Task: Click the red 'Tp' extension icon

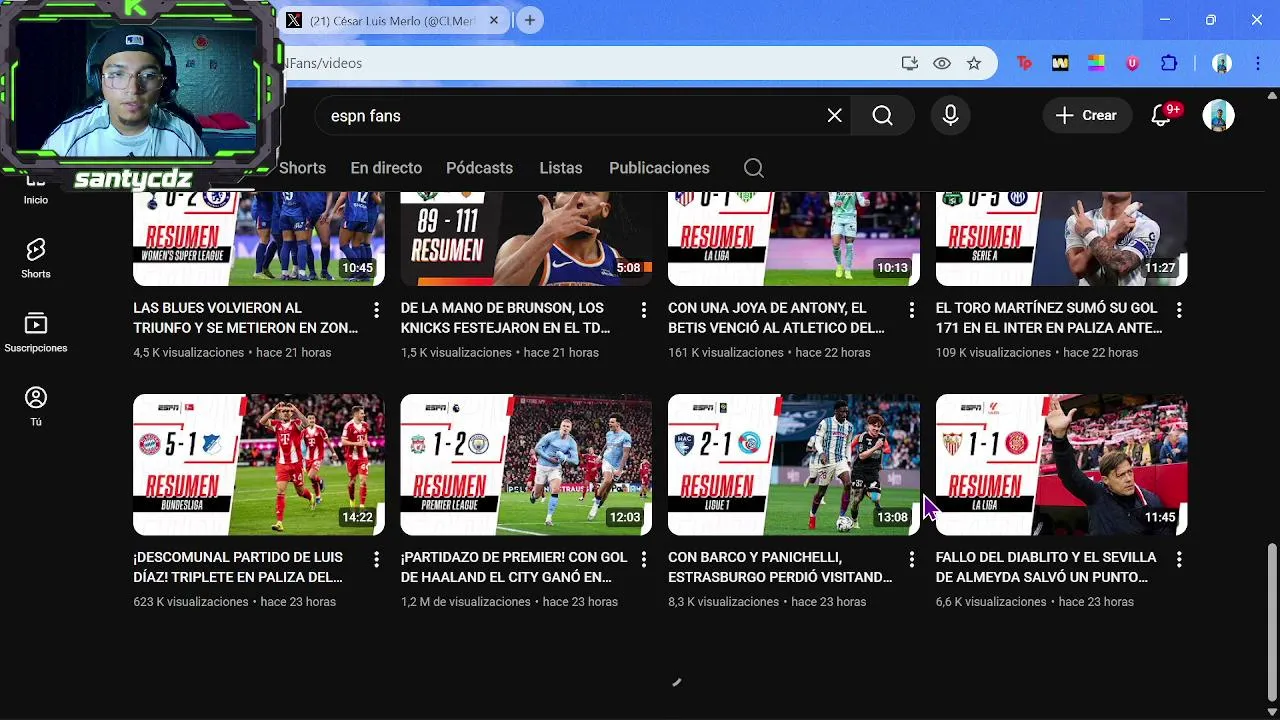Action: click(1024, 63)
